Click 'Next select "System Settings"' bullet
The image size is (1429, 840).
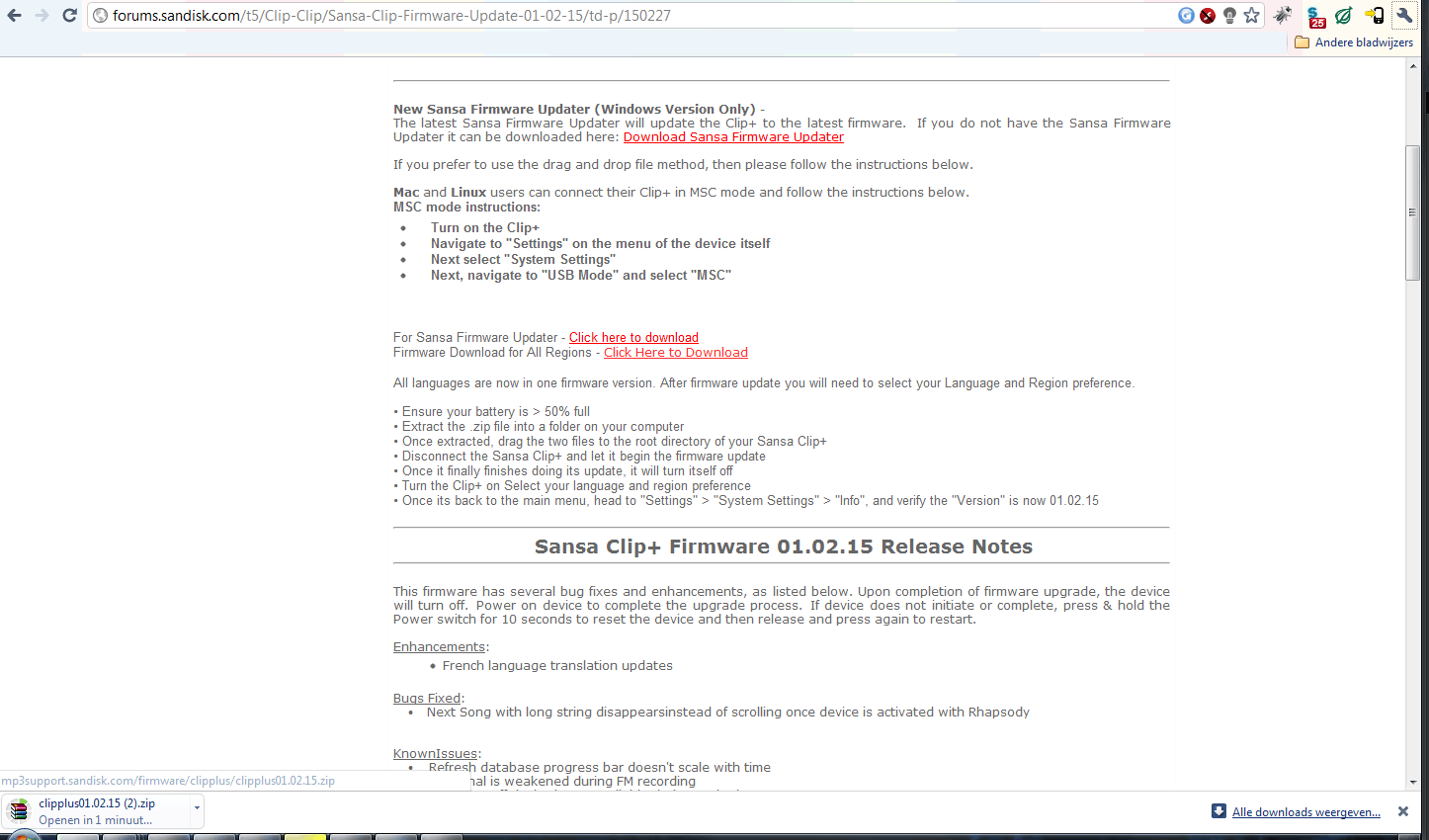(x=523, y=260)
